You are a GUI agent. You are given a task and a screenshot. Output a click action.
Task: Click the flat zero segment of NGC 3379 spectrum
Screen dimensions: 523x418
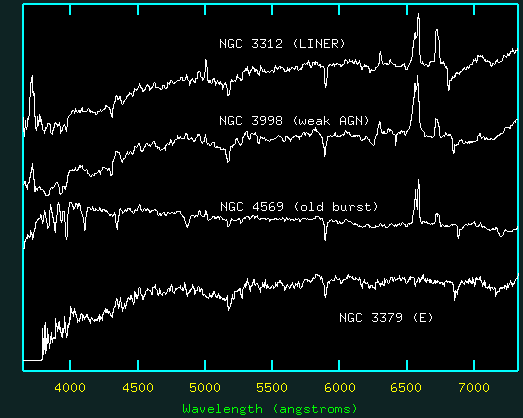[x=33, y=360]
